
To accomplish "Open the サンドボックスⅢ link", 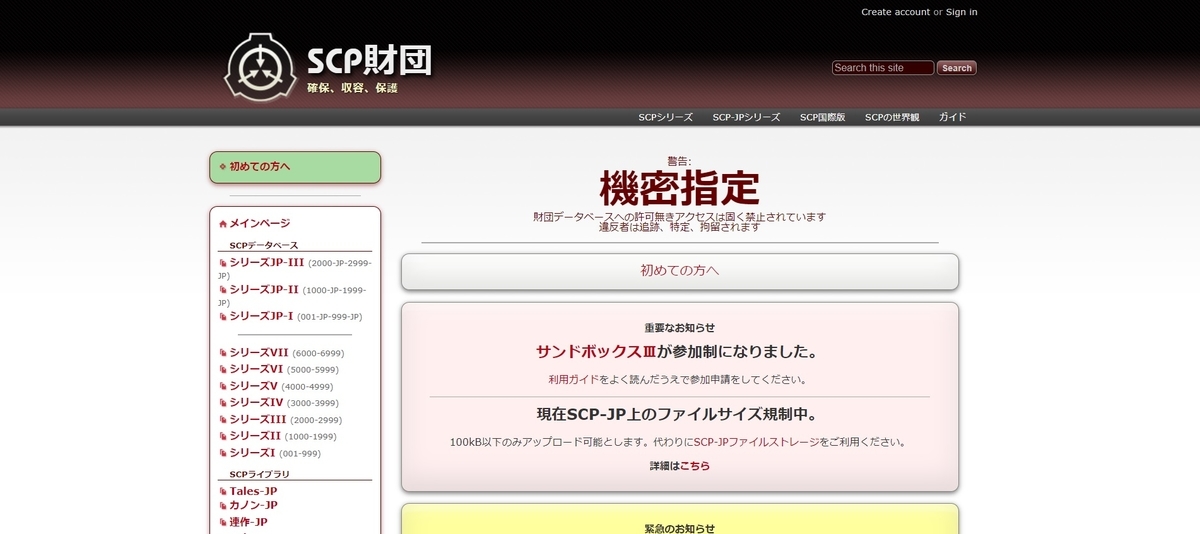I will point(596,352).
